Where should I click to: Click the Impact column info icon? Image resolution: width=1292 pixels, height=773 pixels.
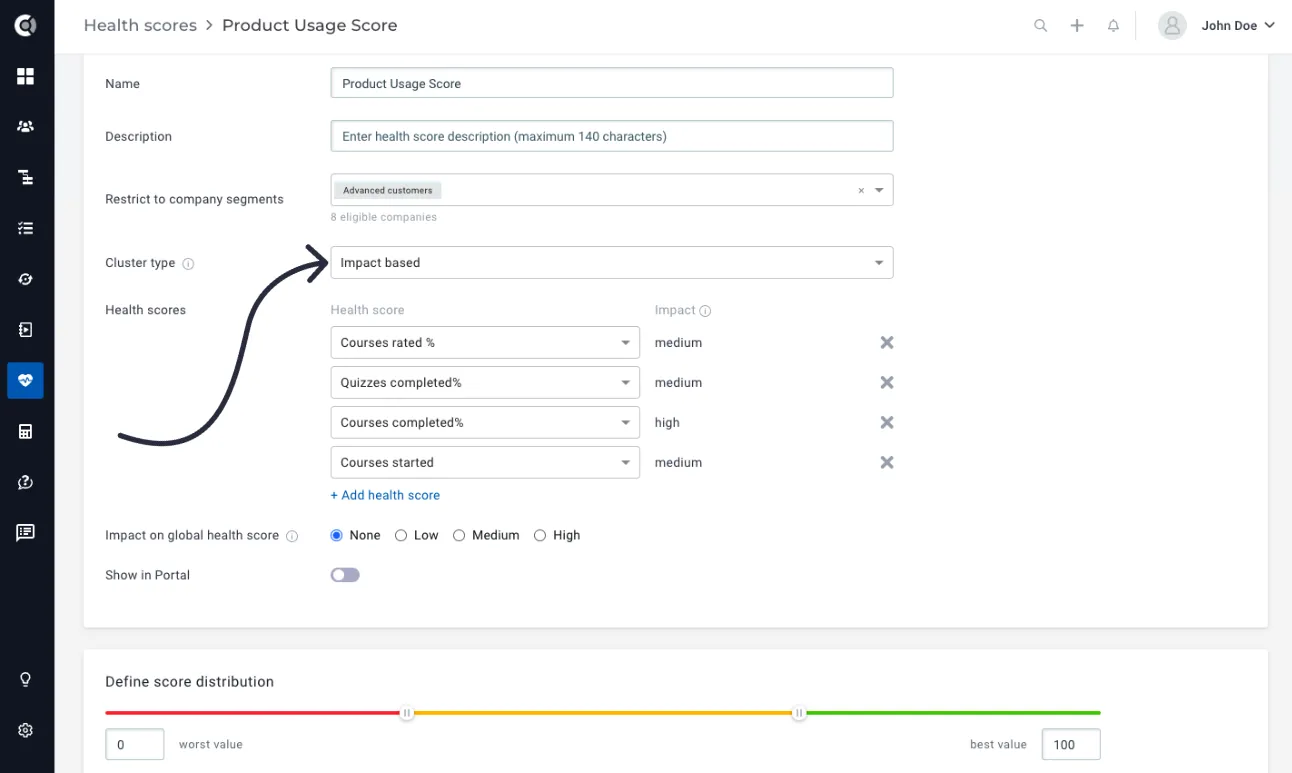pyautogui.click(x=705, y=311)
